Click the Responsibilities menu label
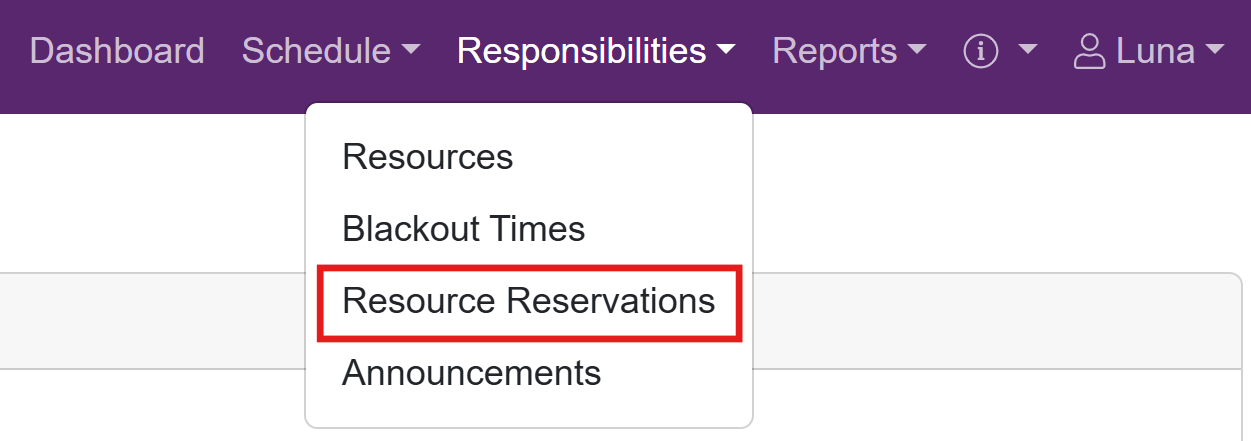Viewport: 1251px width, 441px height. coord(581,51)
